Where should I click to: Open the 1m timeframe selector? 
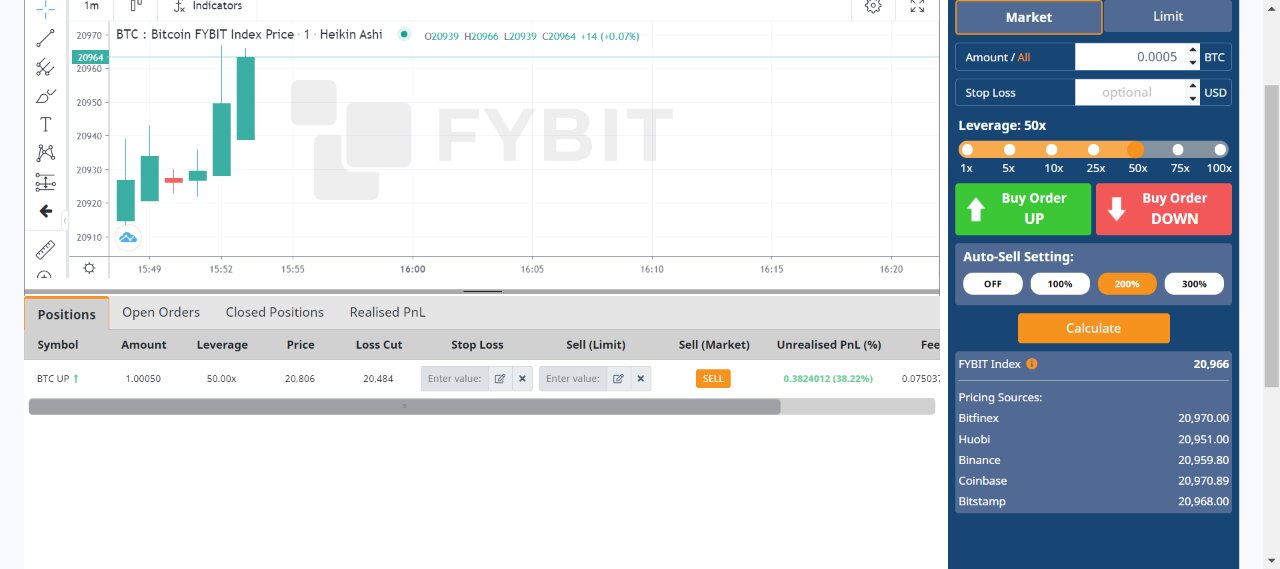click(91, 6)
